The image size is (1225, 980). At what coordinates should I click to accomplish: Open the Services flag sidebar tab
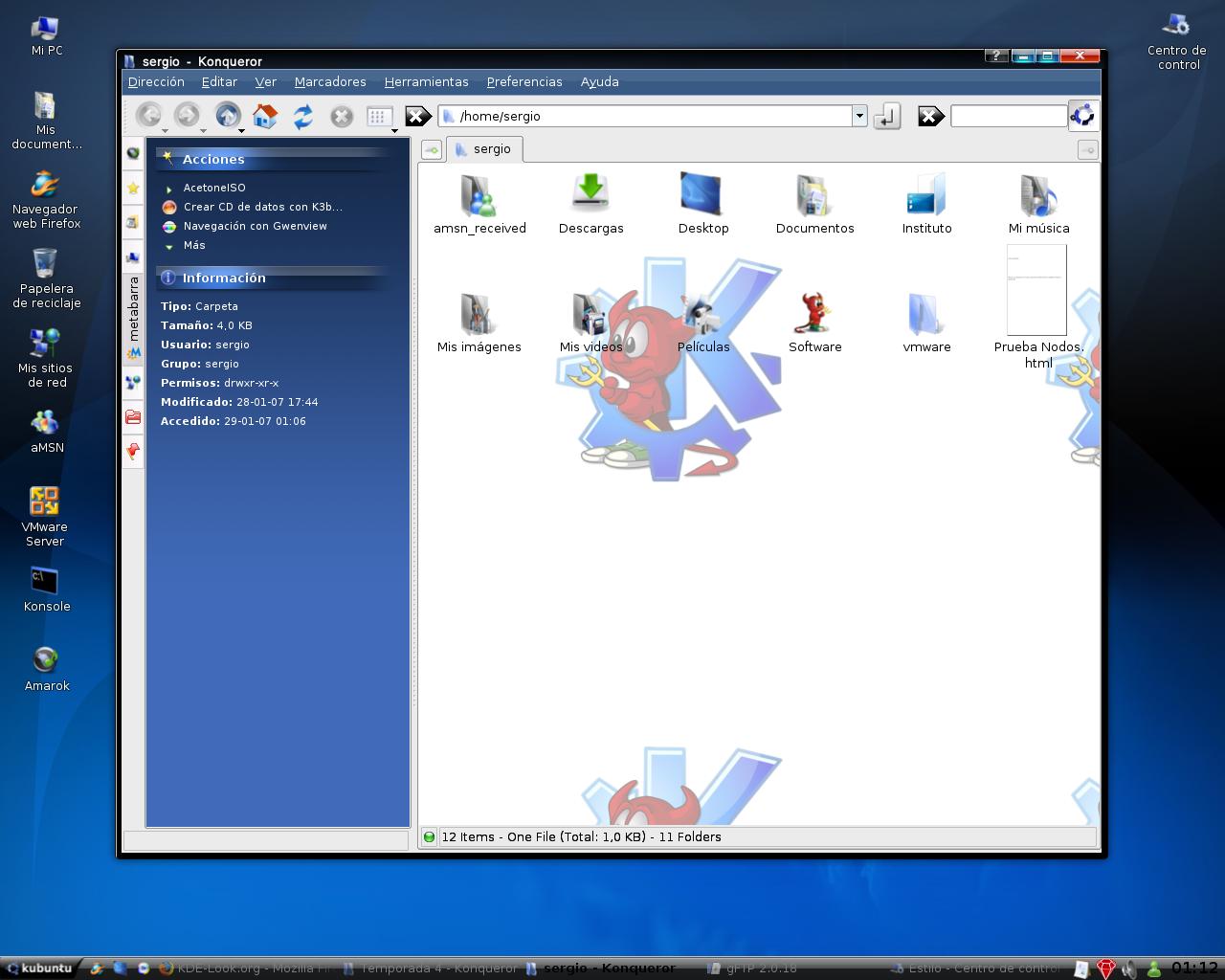tap(133, 451)
